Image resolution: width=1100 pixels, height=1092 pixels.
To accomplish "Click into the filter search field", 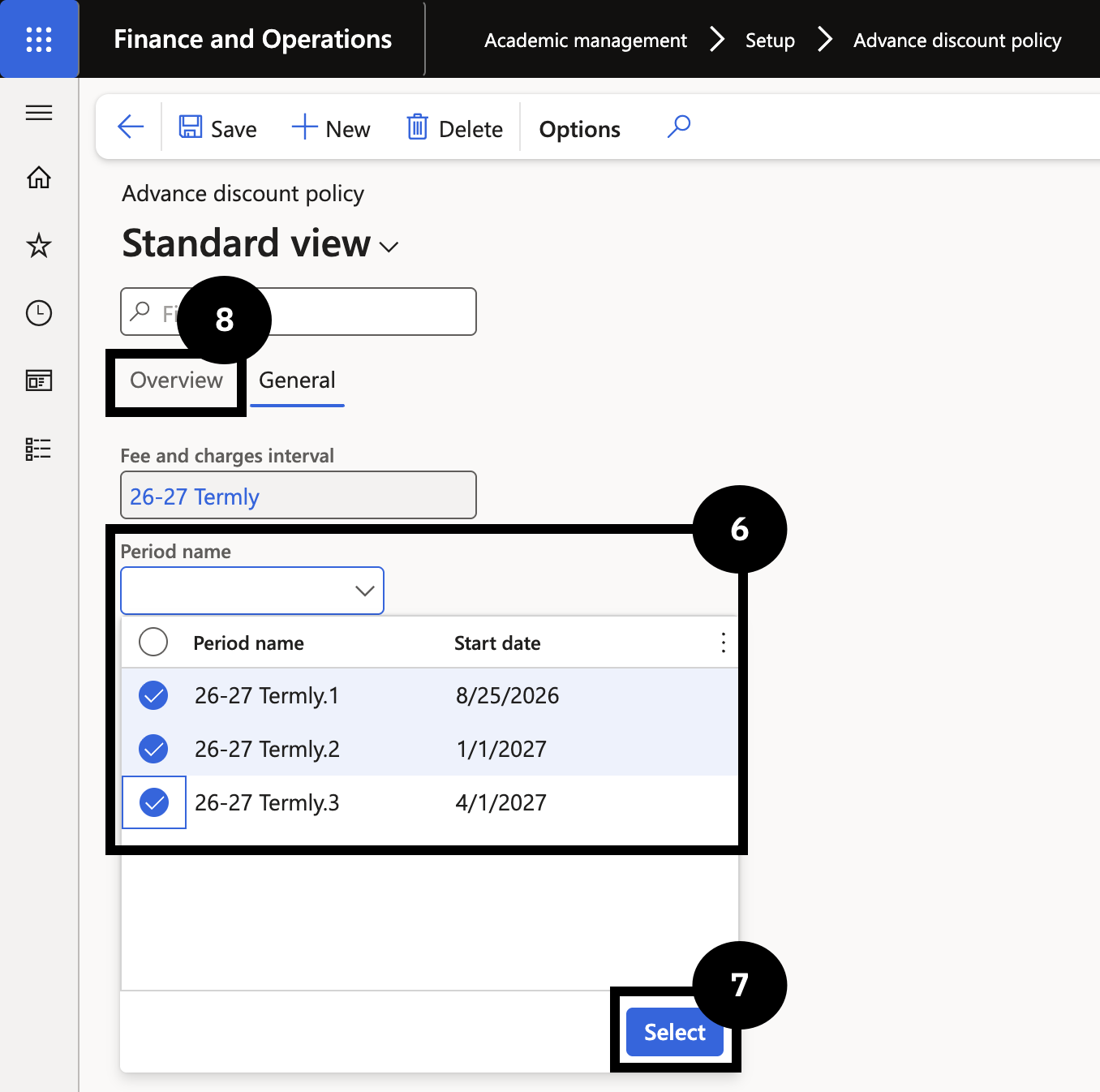I will [299, 312].
